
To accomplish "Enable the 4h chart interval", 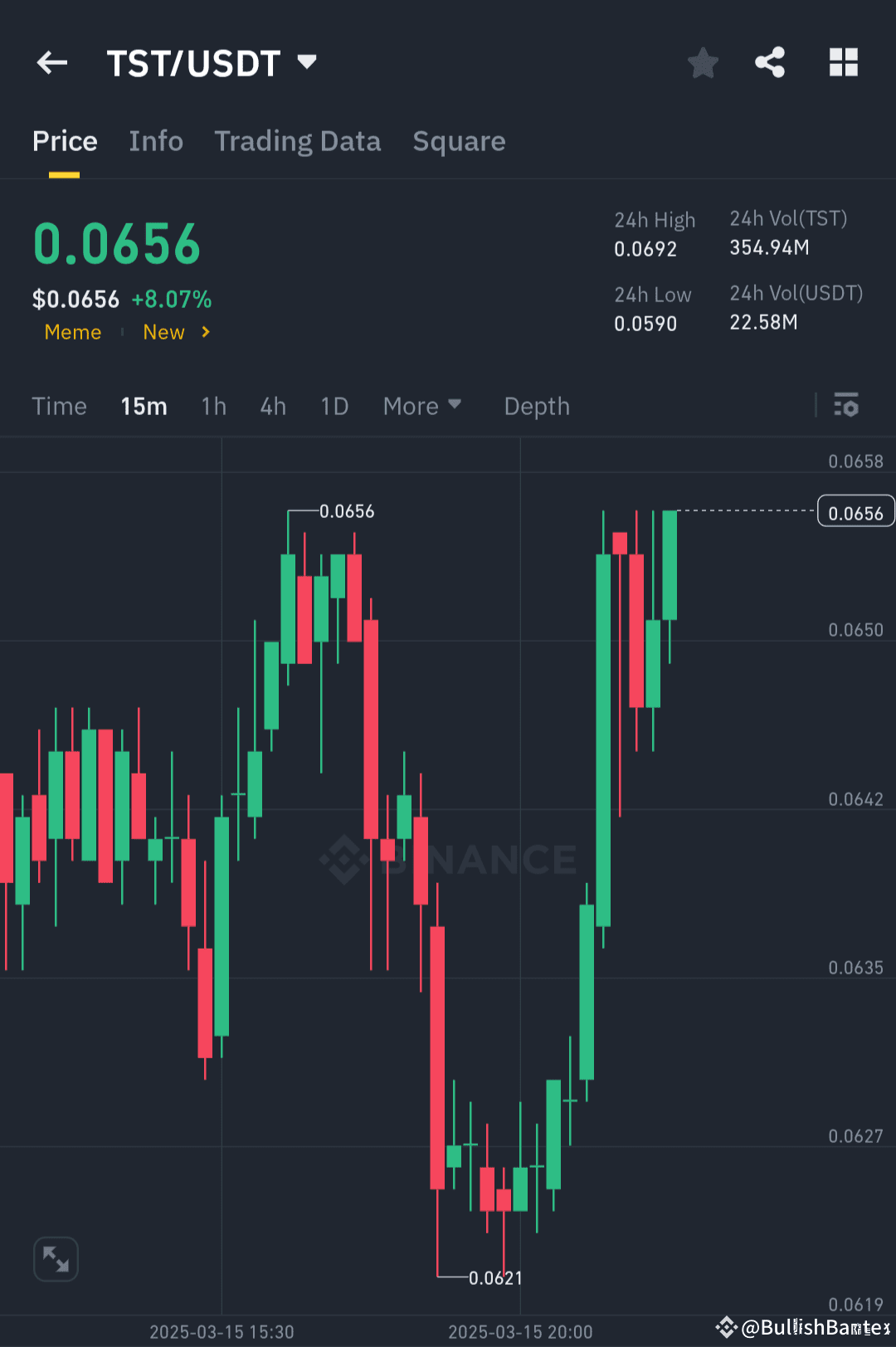I will (x=273, y=406).
